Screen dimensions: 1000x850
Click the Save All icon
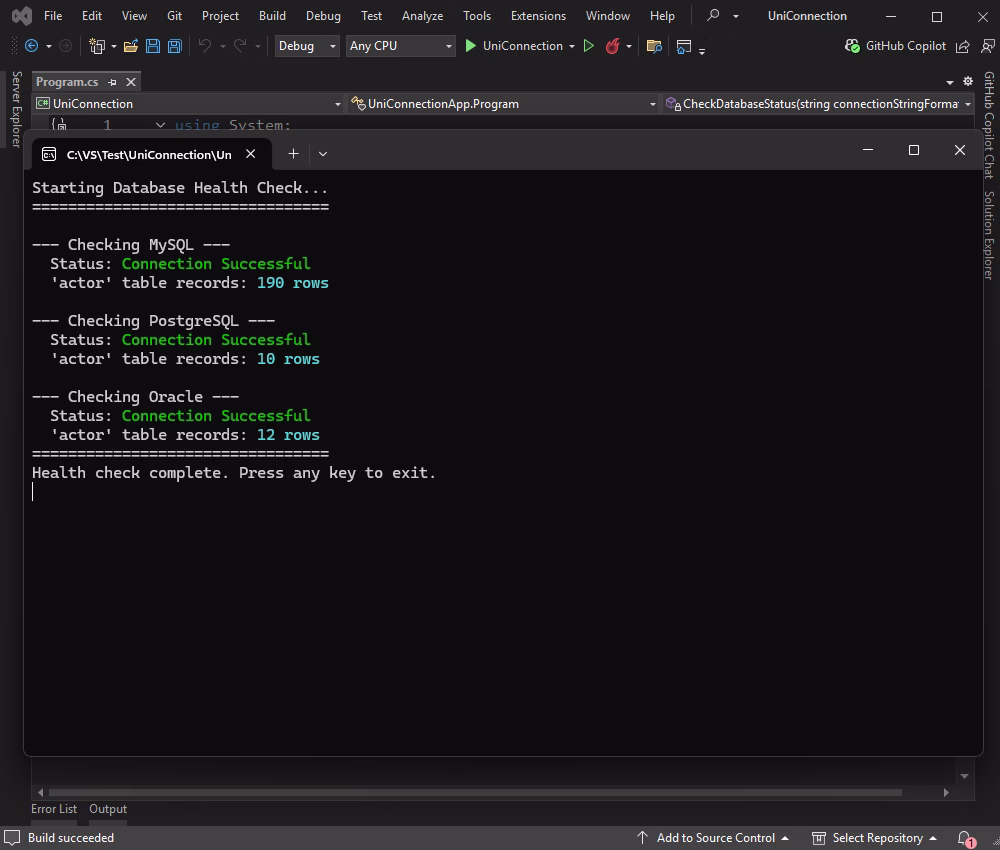[x=175, y=46]
